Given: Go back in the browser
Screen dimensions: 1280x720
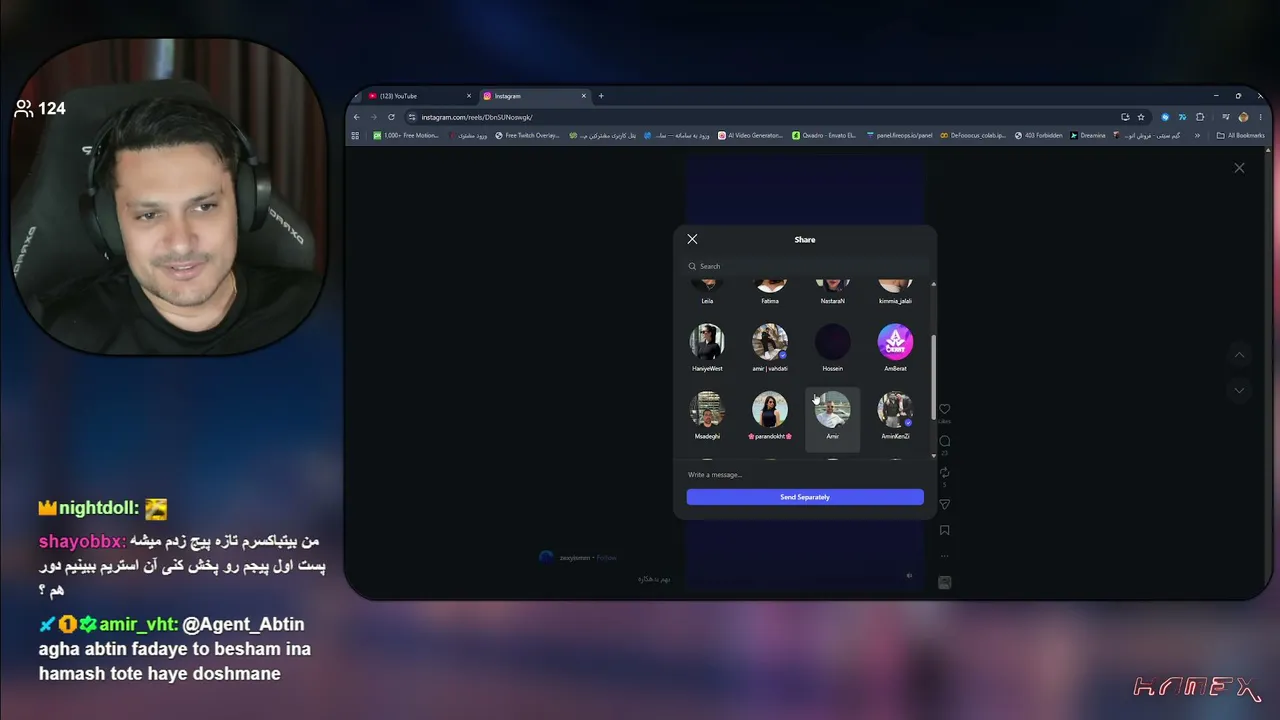Looking at the screenshot, I should click(x=357, y=117).
